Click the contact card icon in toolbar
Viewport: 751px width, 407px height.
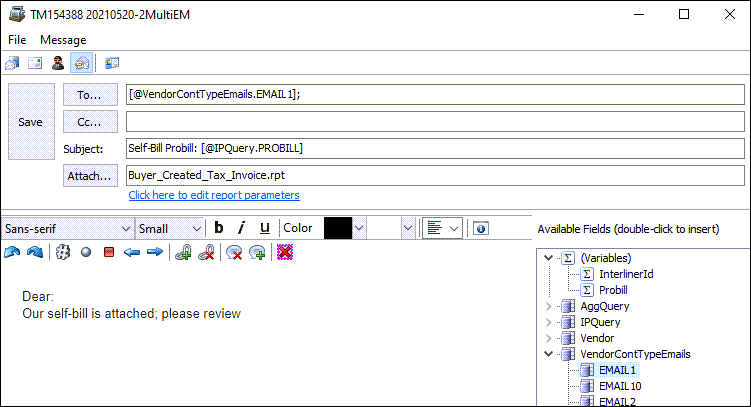tap(112, 63)
